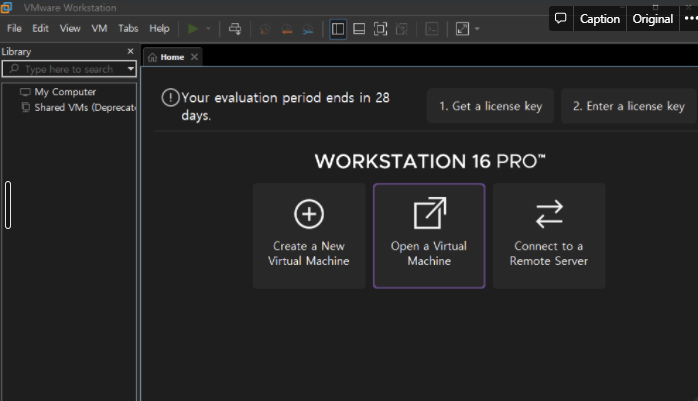The height and width of the screenshot is (401, 698).
Task: Close the Library panel
Action: 130,52
